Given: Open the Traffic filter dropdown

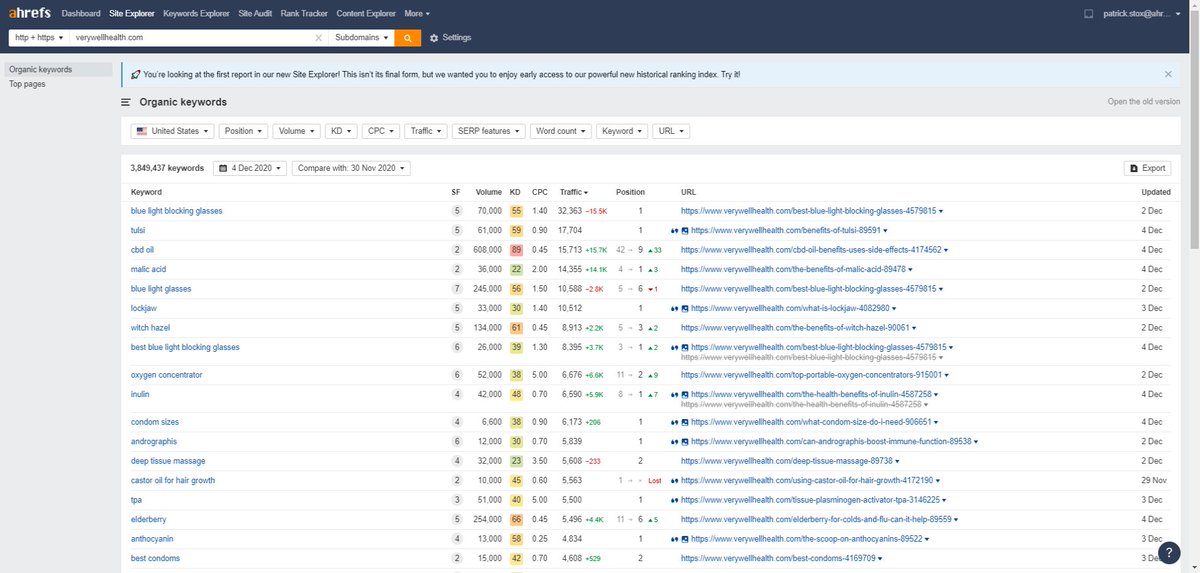Looking at the screenshot, I should pos(425,131).
